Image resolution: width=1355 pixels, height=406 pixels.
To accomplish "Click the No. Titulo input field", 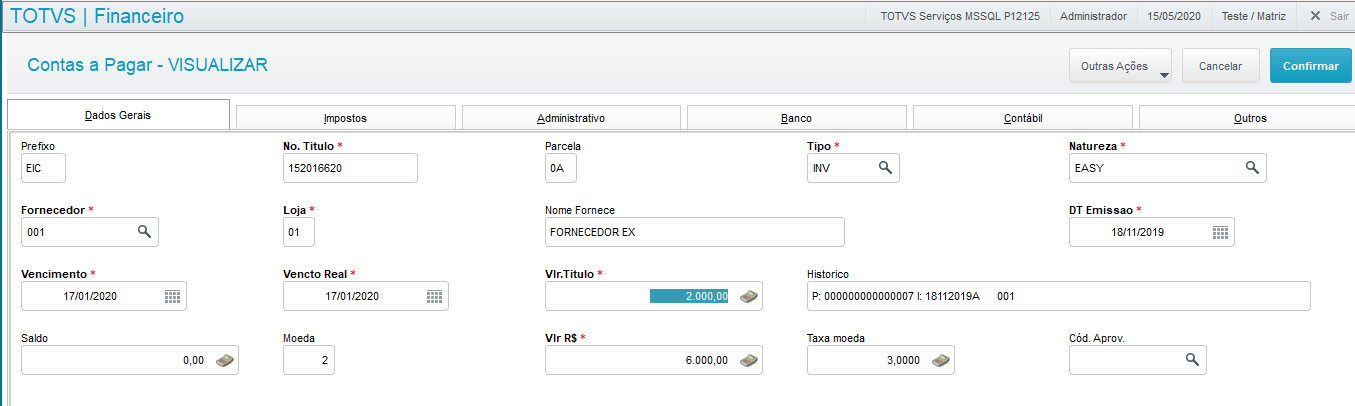I will click(350, 168).
